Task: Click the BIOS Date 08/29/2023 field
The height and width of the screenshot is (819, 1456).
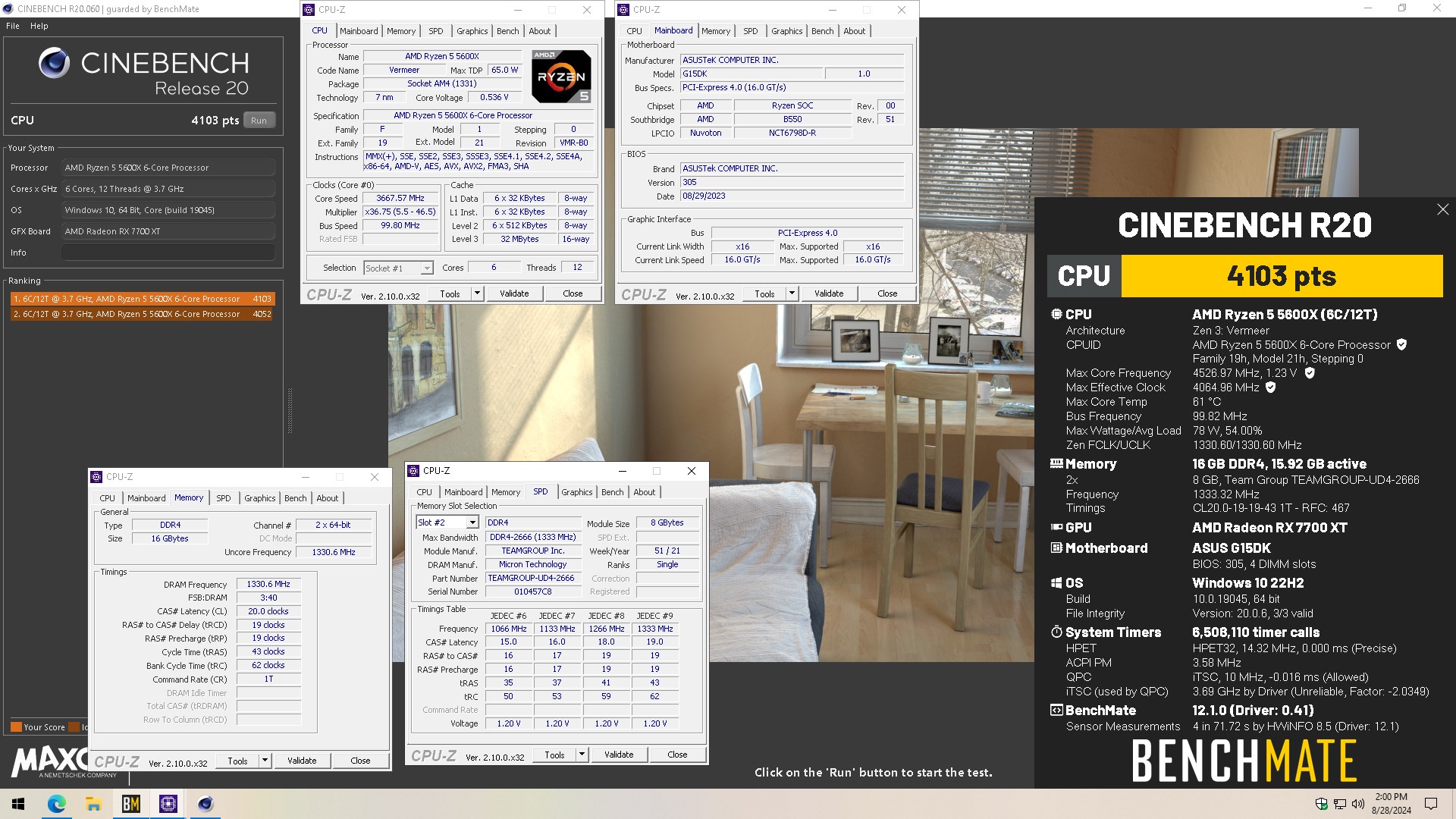Action: tap(792, 196)
